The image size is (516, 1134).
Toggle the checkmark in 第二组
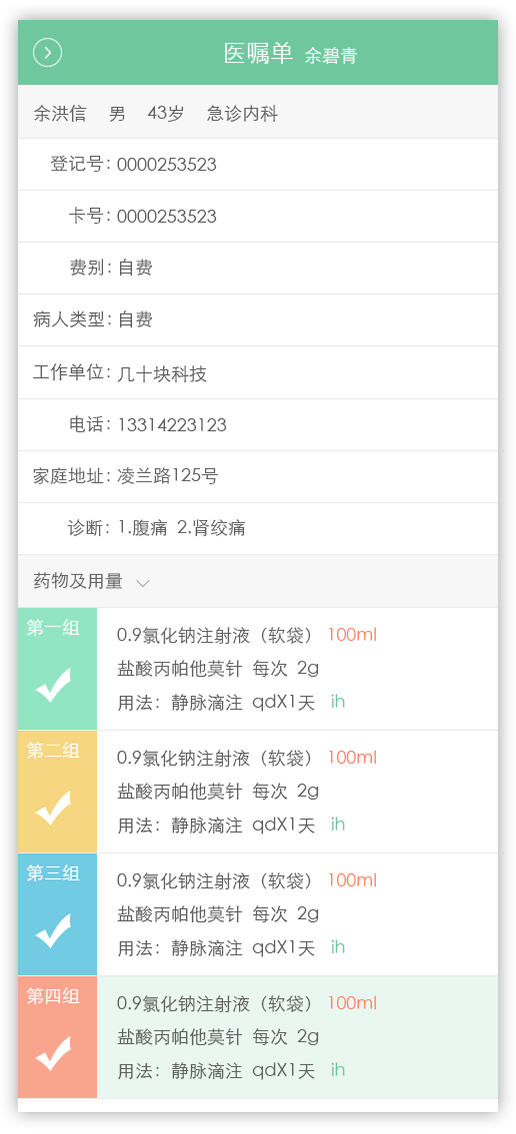(54, 808)
